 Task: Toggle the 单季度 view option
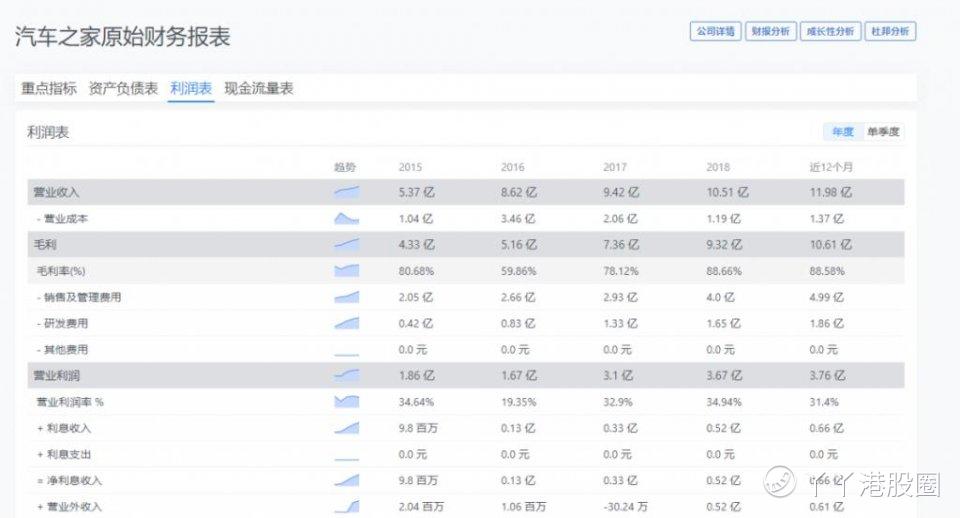[x=883, y=132]
